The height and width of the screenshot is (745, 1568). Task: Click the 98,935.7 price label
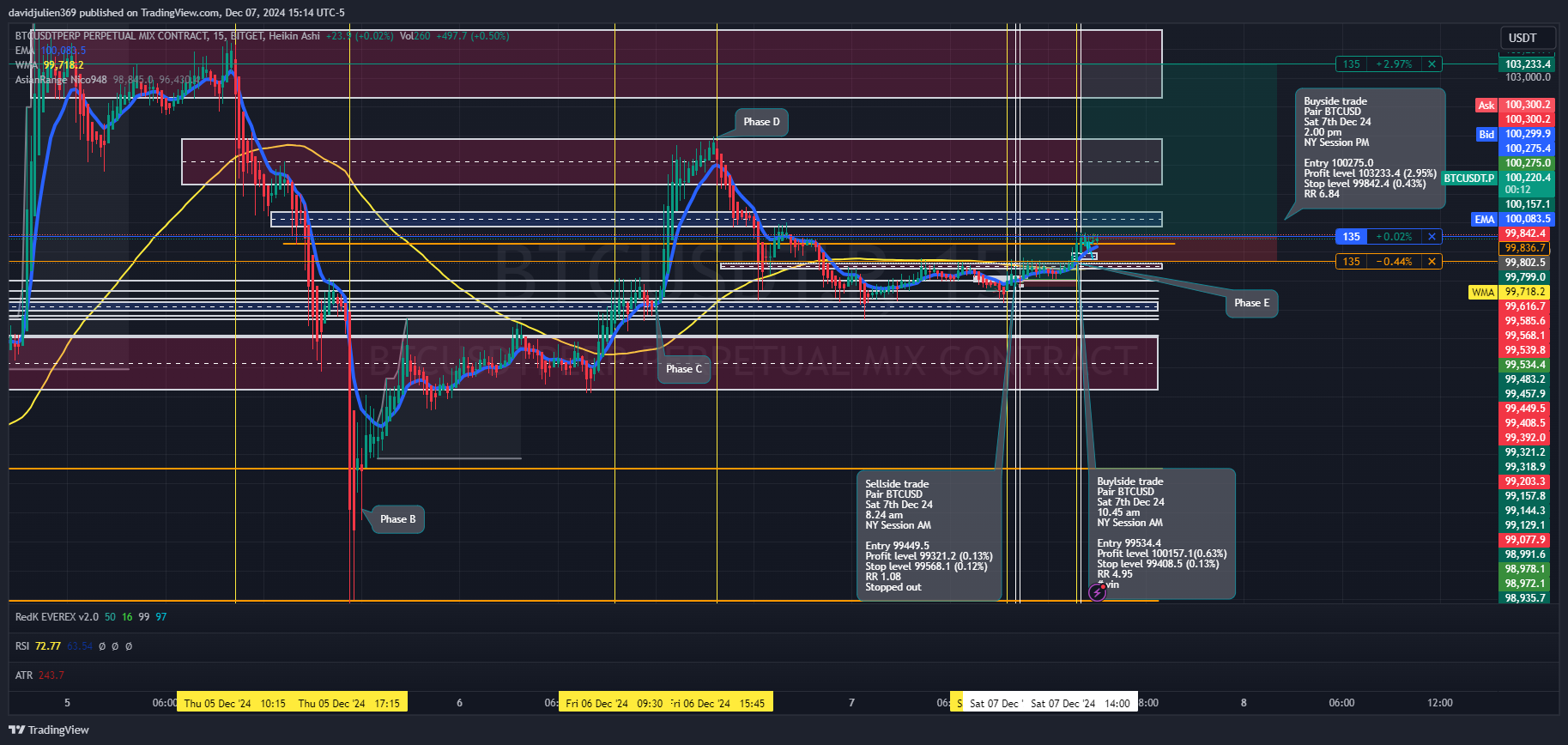(x=1525, y=598)
